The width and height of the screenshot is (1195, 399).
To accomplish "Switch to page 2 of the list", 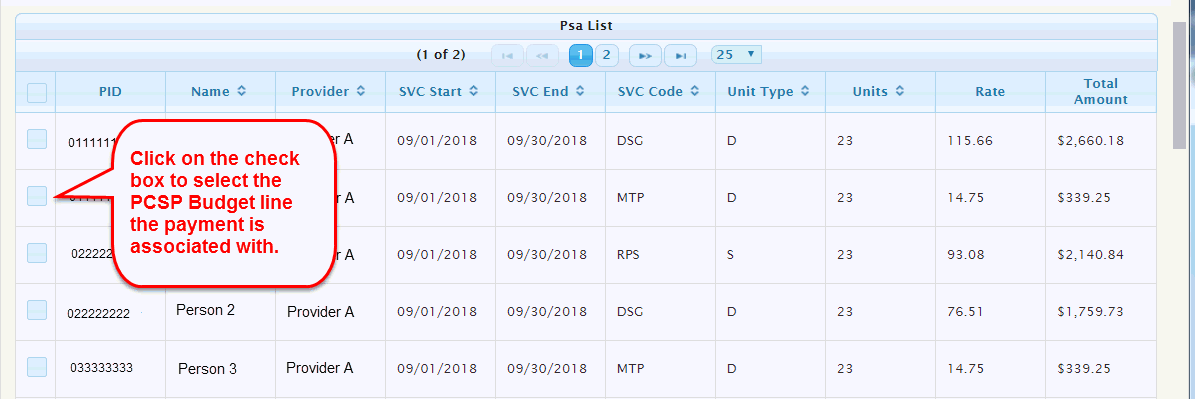I will click(x=607, y=55).
